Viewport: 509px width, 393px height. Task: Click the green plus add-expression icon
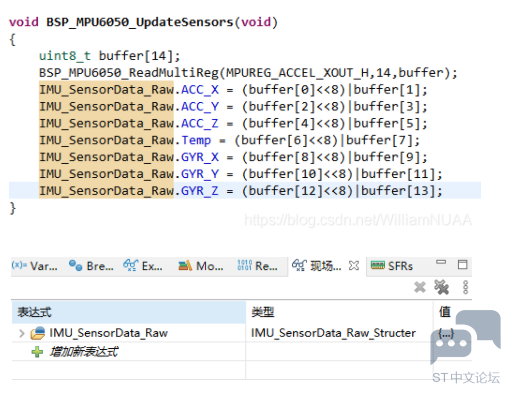pyautogui.click(x=37, y=352)
